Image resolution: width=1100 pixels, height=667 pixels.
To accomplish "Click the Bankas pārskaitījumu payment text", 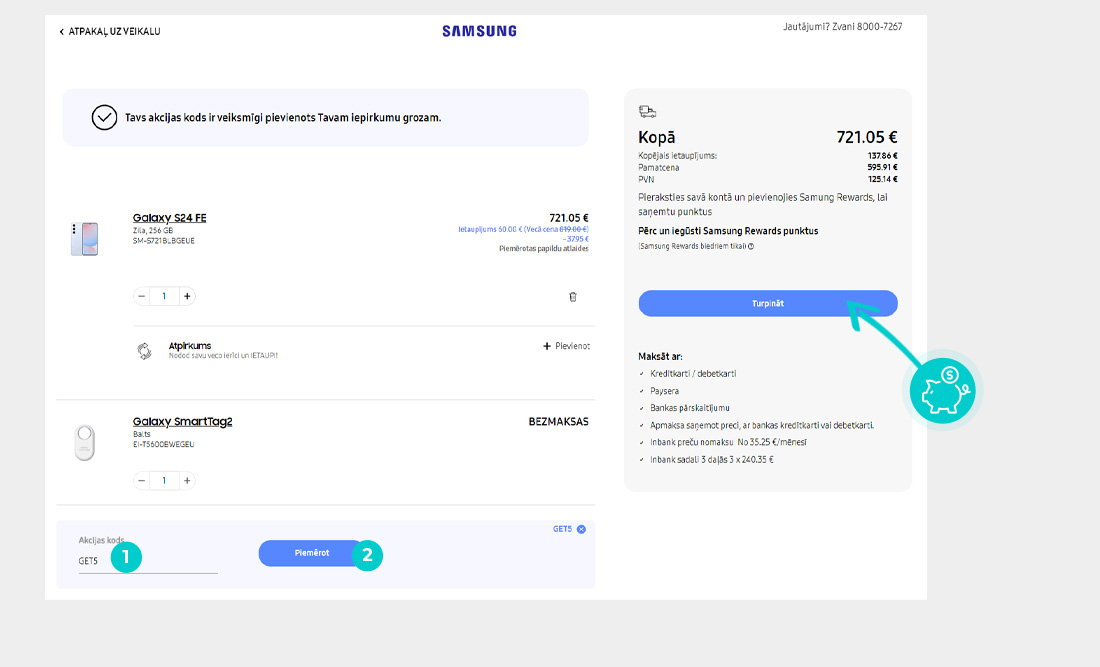I will [690, 408].
